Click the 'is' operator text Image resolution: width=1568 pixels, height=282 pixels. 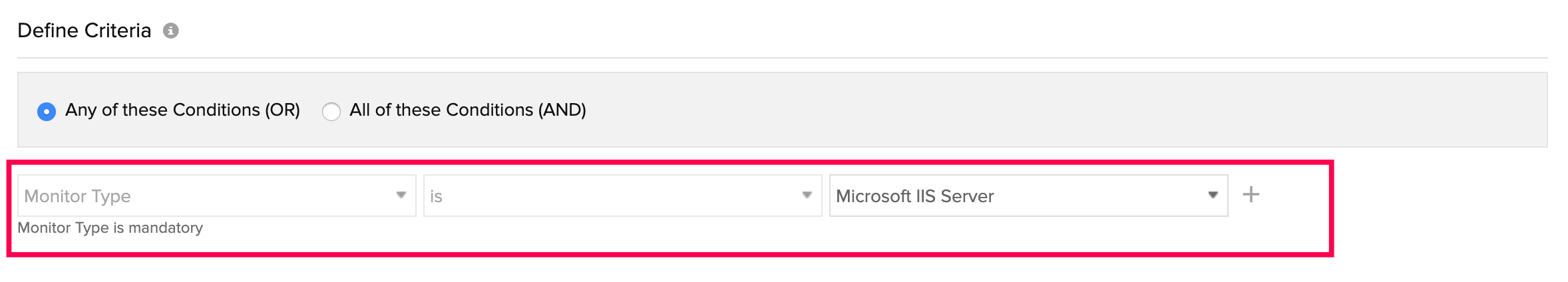pos(437,196)
